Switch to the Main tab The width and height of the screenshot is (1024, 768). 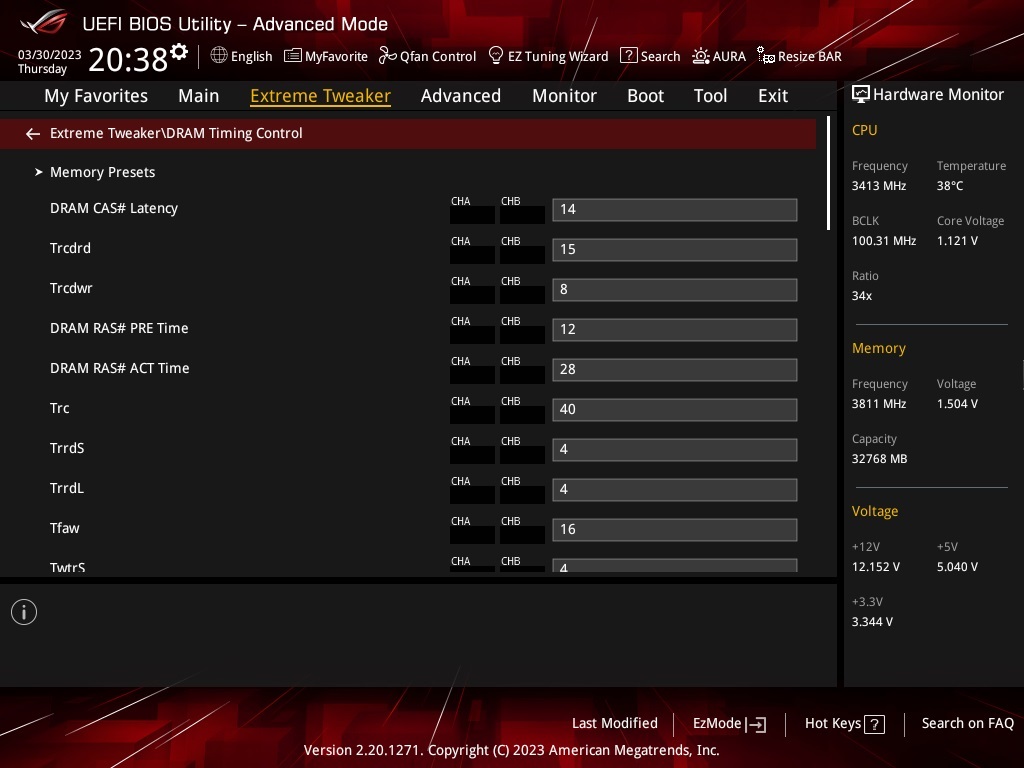click(x=199, y=96)
